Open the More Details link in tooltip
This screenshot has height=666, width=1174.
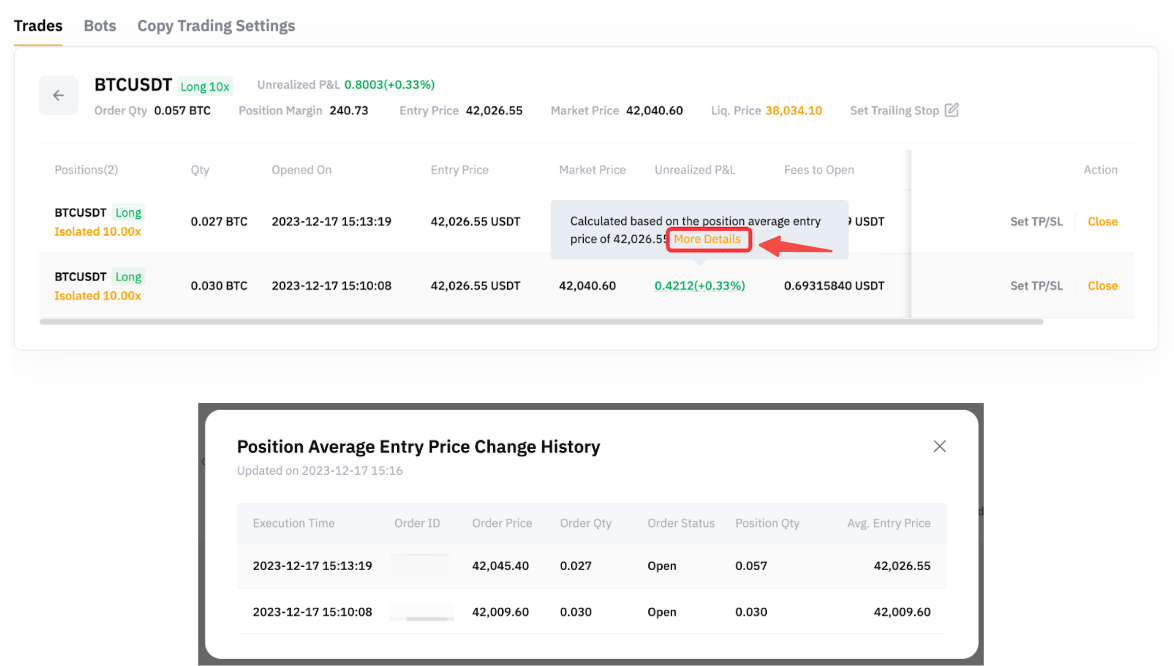pyautogui.click(x=707, y=239)
